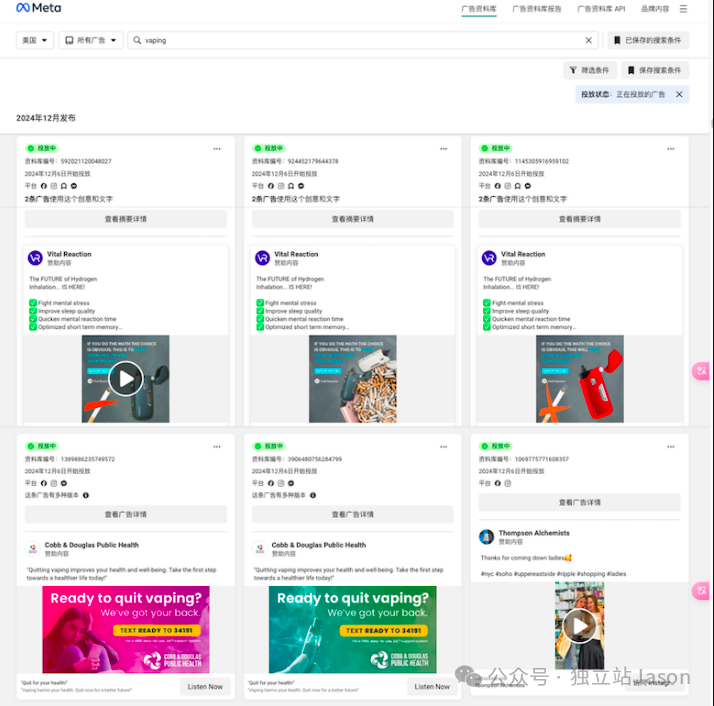Open Vital Reaction cigarette pile image thumbnail
This screenshot has width=714, height=706.
click(353, 379)
